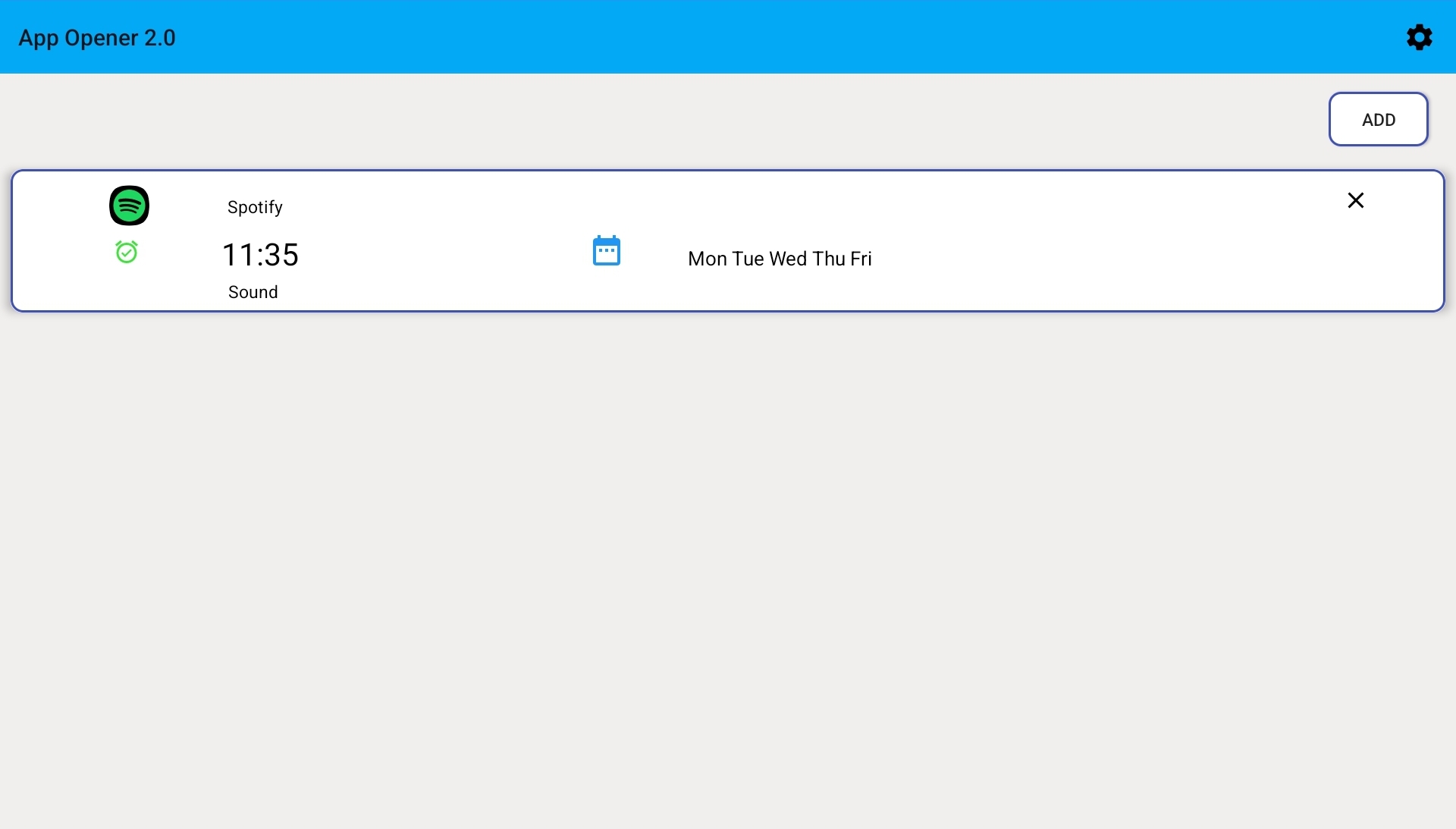Toggle the green alarm clock icon

click(x=127, y=252)
